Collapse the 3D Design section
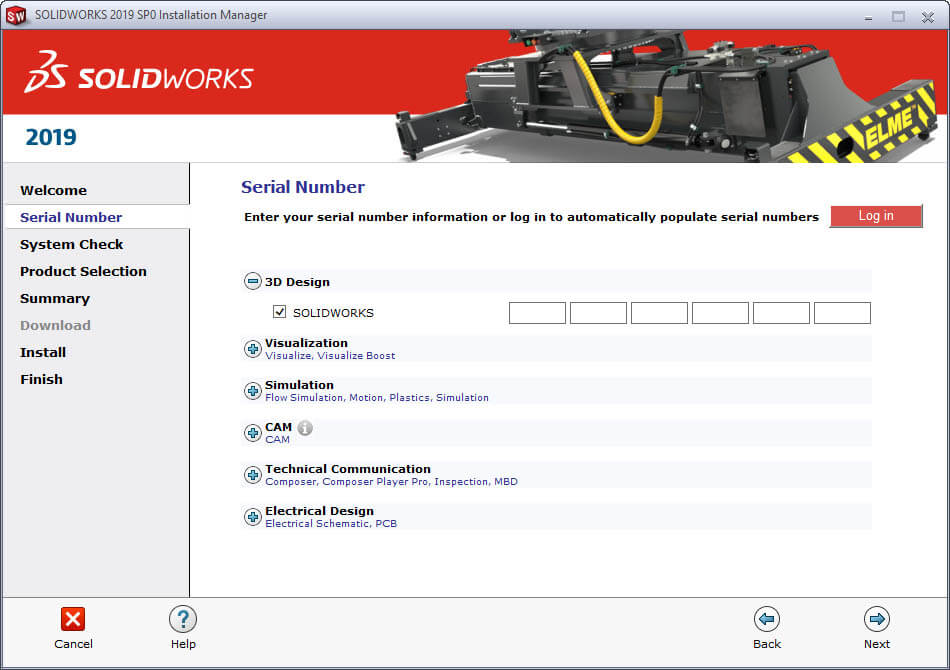950x670 pixels. coord(252,281)
